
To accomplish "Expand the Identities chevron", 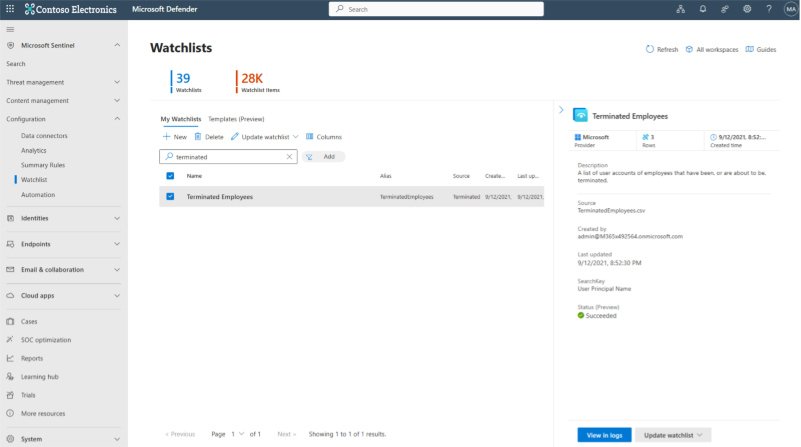I will [x=117, y=218].
